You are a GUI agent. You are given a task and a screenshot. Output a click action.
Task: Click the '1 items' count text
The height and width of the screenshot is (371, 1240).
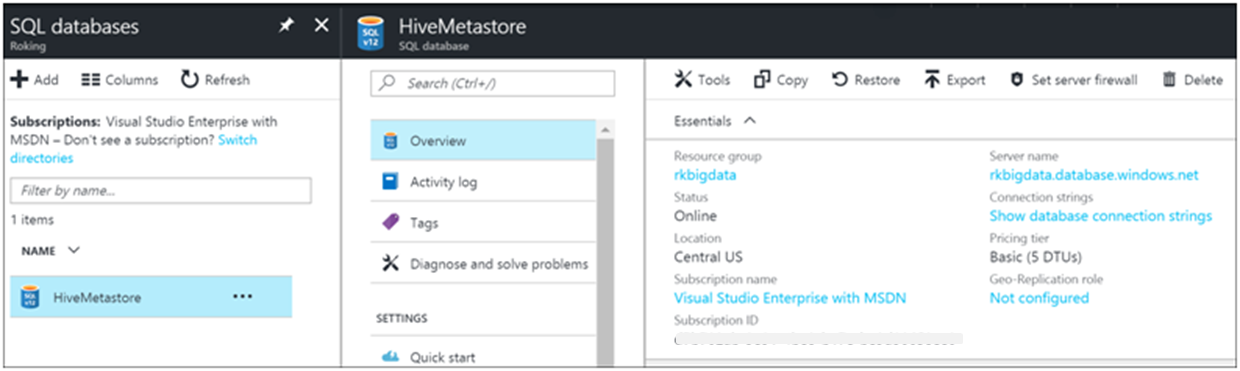pyautogui.click(x=32, y=220)
